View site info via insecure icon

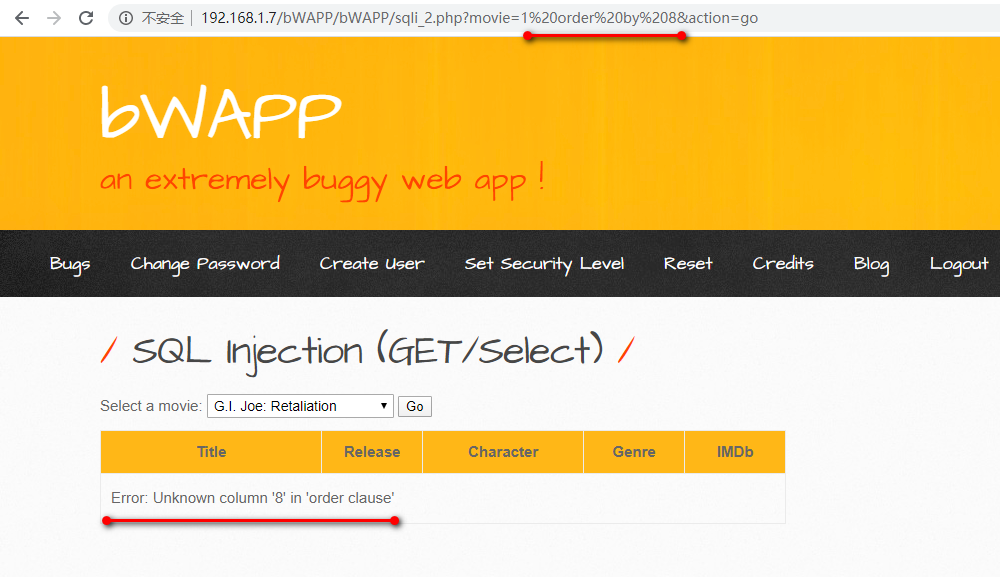pos(126,18)
